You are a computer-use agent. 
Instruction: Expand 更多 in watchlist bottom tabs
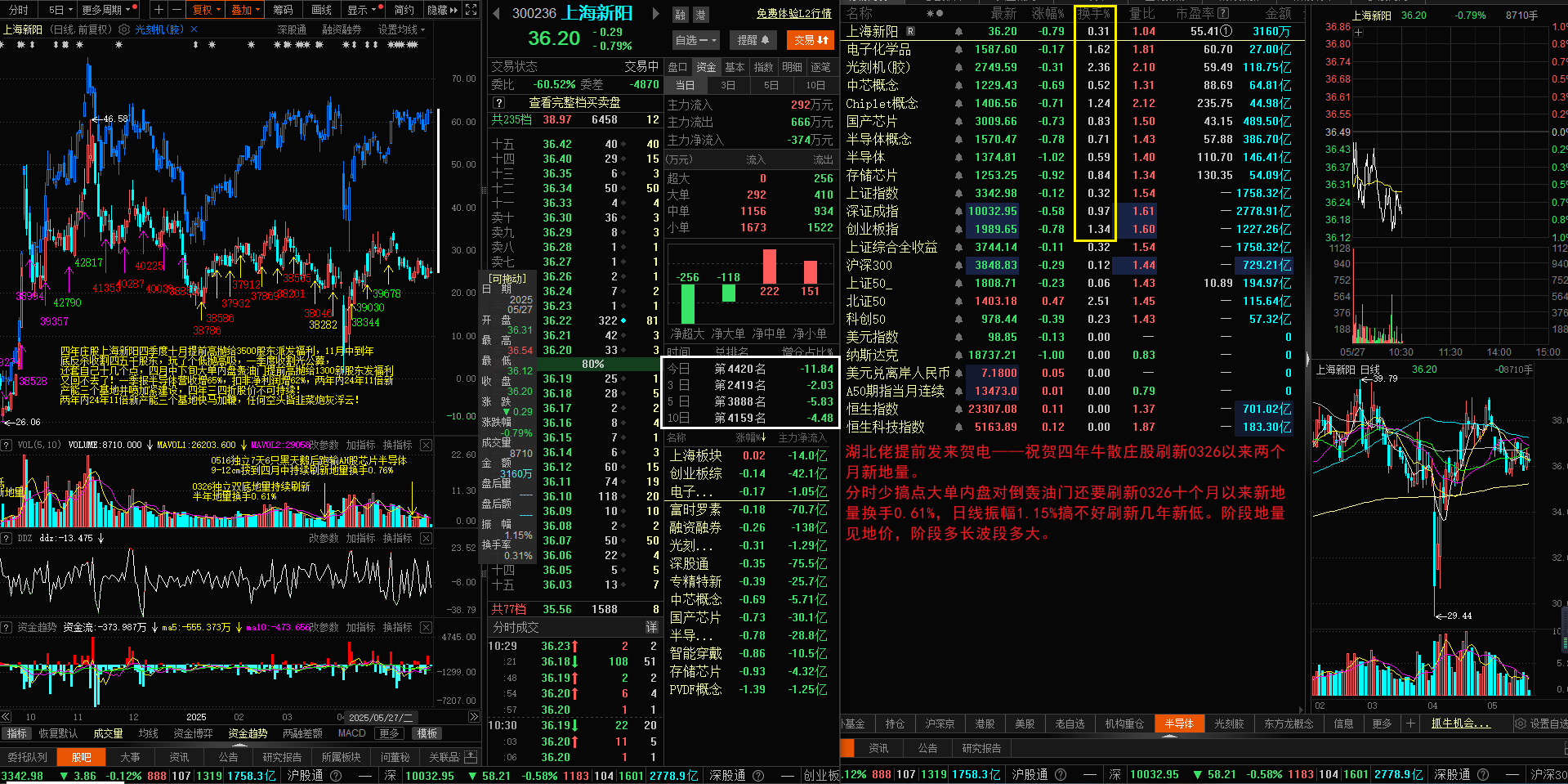[1382, 724]
